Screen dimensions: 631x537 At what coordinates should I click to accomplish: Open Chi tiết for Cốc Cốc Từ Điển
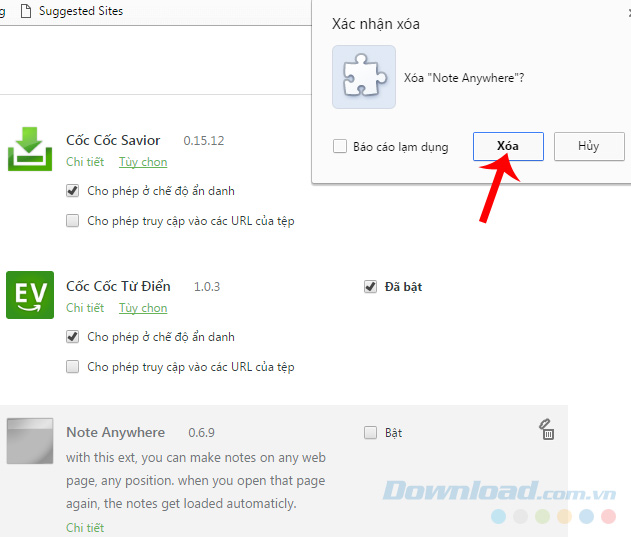(x=85, y=308)
